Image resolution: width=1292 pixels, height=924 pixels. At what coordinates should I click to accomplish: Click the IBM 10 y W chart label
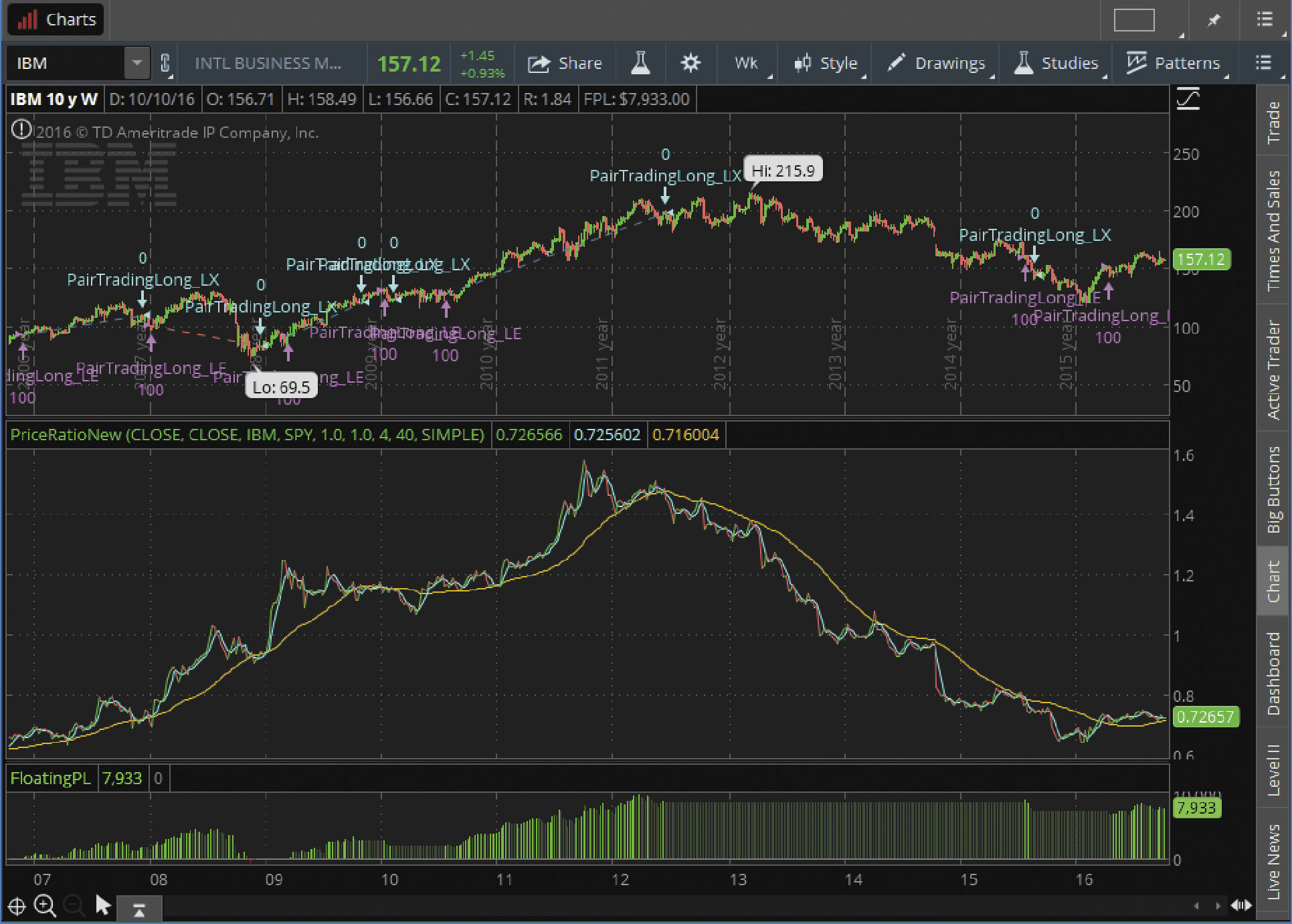(x=54, y=99)
